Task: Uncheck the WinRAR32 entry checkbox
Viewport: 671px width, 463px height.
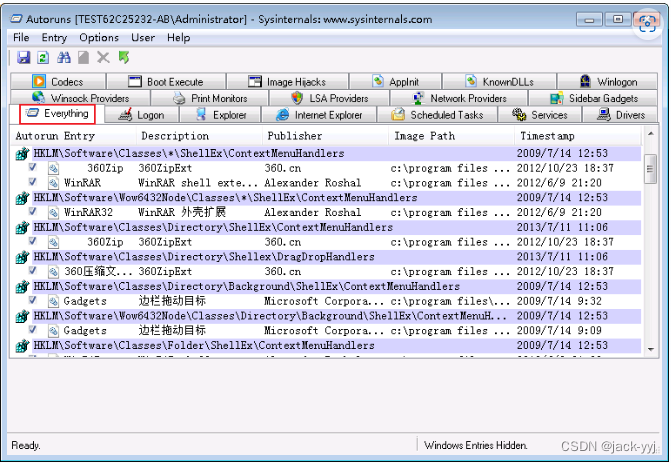Action: coord(33,211)
